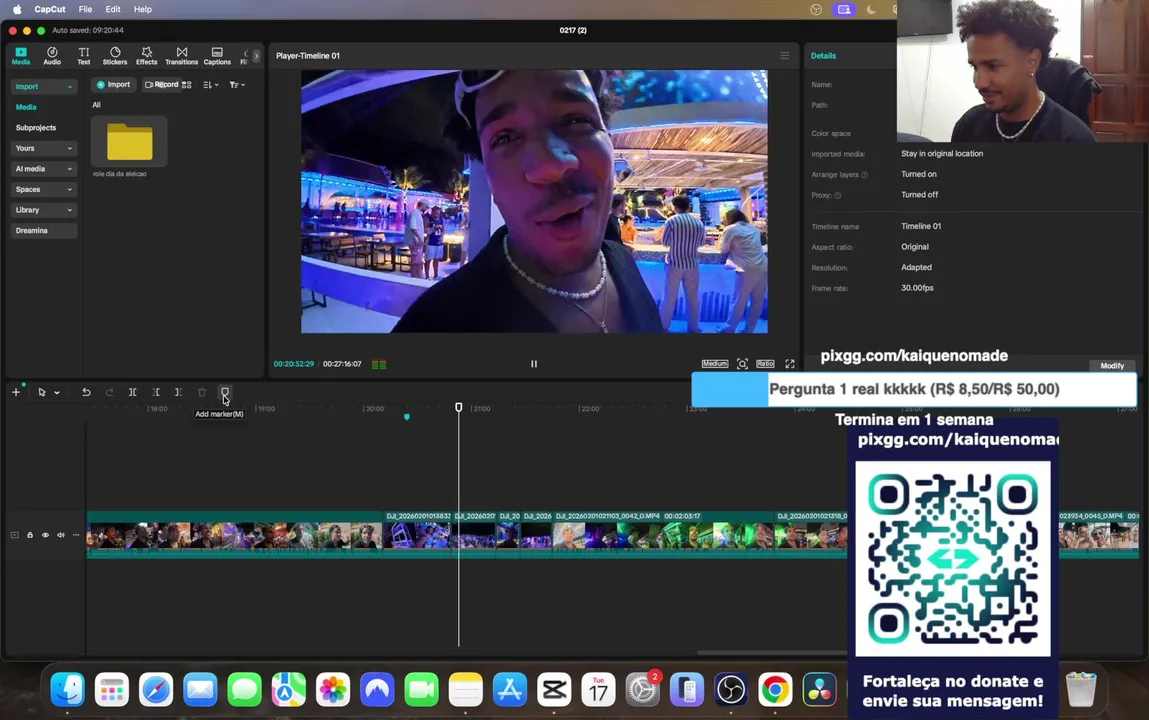Expand the Spaces dropdown
The image size is (1149, 720).
(x=44, y=189)
